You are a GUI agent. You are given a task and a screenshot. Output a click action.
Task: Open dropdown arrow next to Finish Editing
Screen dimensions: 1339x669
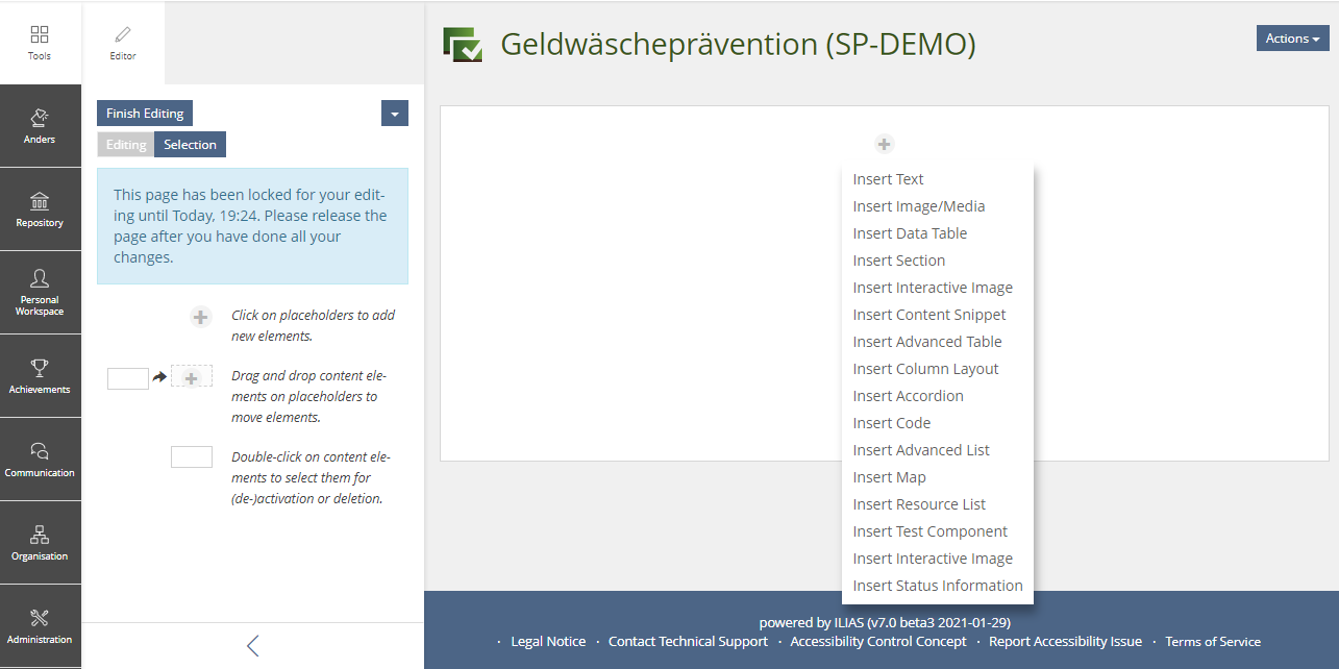[394, 113]
